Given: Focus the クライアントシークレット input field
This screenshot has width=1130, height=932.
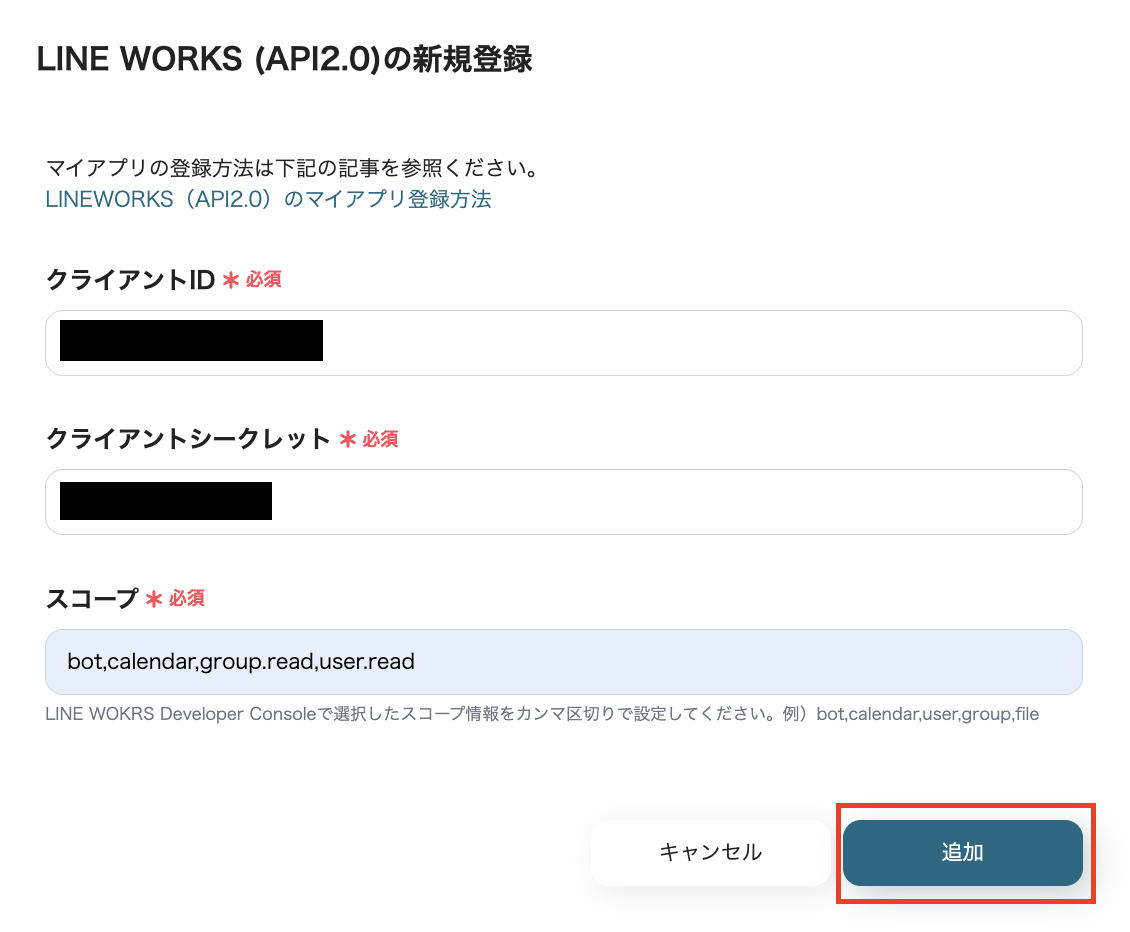Looking at the screenshot, I should click(564, 502).
